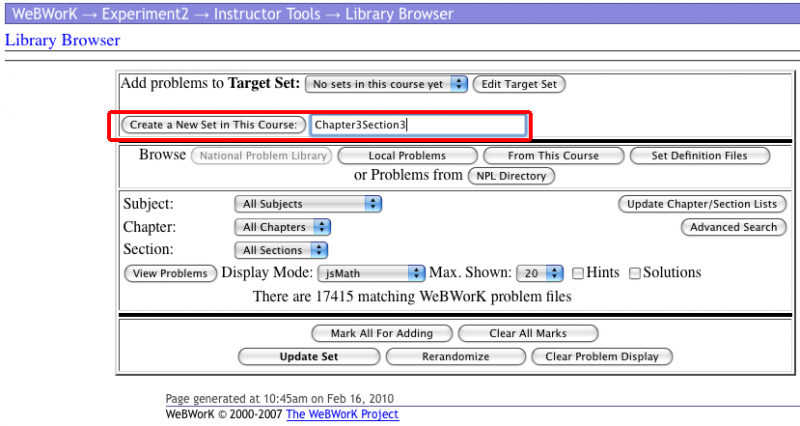The height and width of the screenshot is (426, 800).
Task: Click the View Problems button
Action: [170, 273]
